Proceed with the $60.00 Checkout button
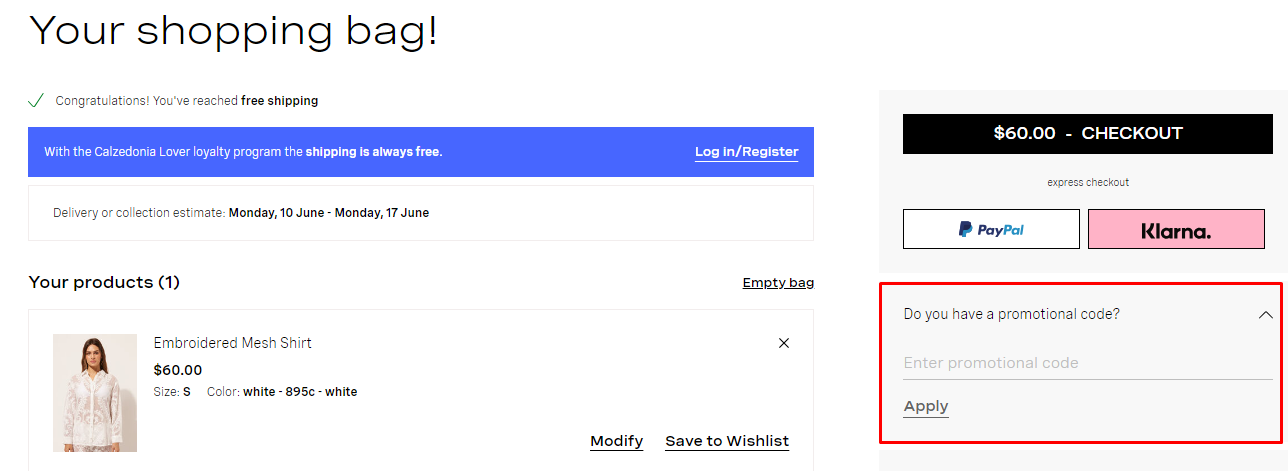This screenshot has width=1288, height=471. click(1088, 133)
